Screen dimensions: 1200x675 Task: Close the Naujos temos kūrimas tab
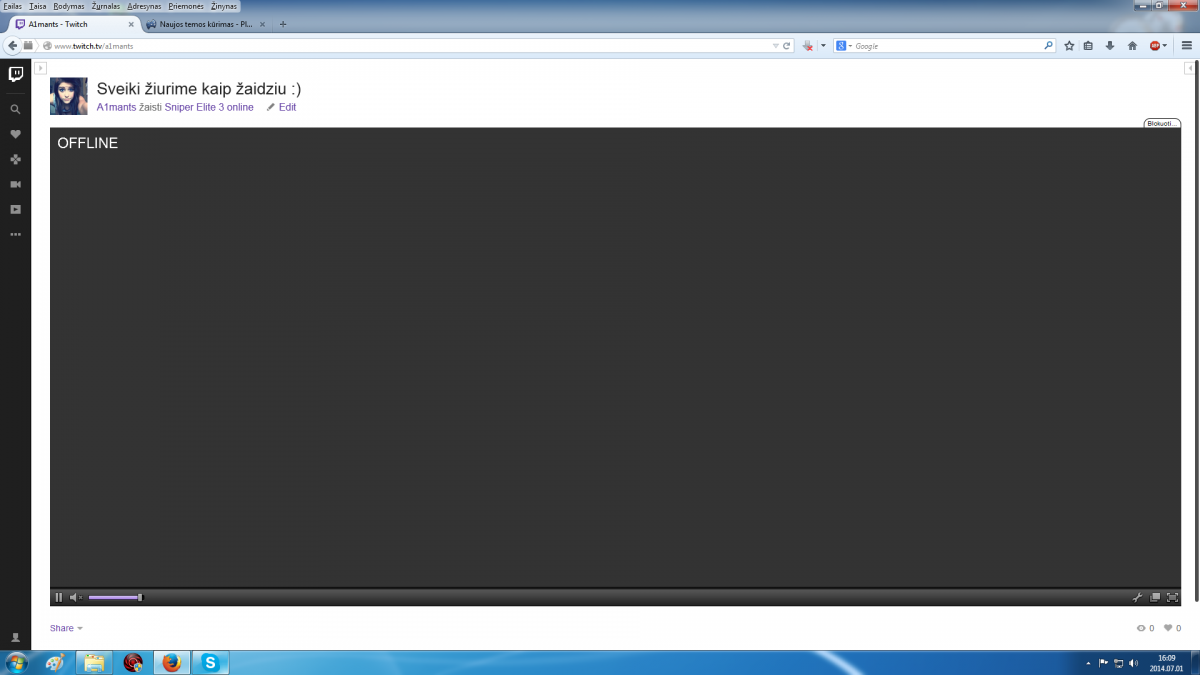point(262,24)
